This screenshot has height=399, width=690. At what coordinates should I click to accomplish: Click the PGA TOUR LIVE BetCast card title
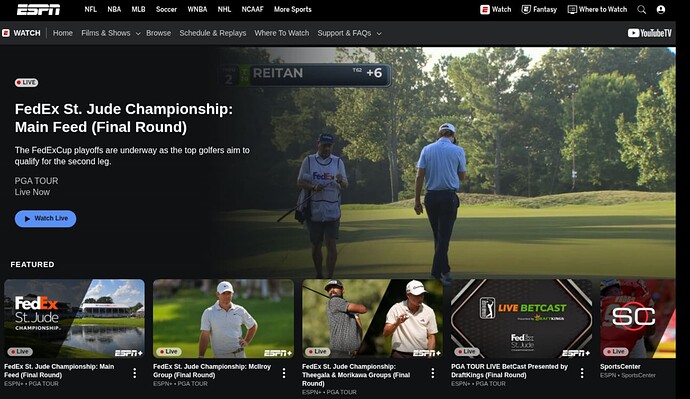point(509,371)
